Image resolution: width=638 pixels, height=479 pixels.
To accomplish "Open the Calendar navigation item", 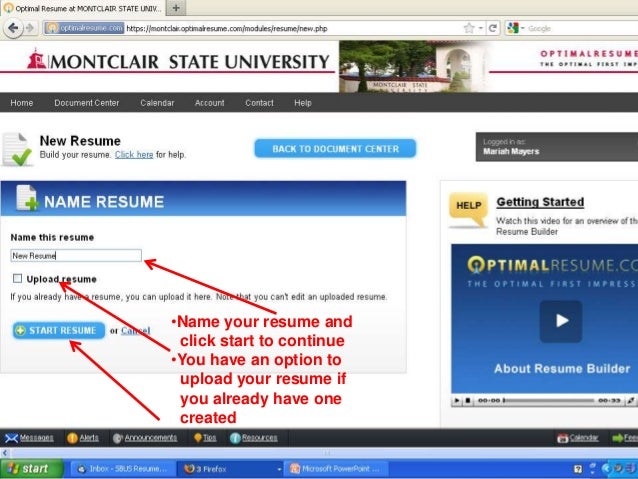I will pyautogui.click(x=157, y=103).
